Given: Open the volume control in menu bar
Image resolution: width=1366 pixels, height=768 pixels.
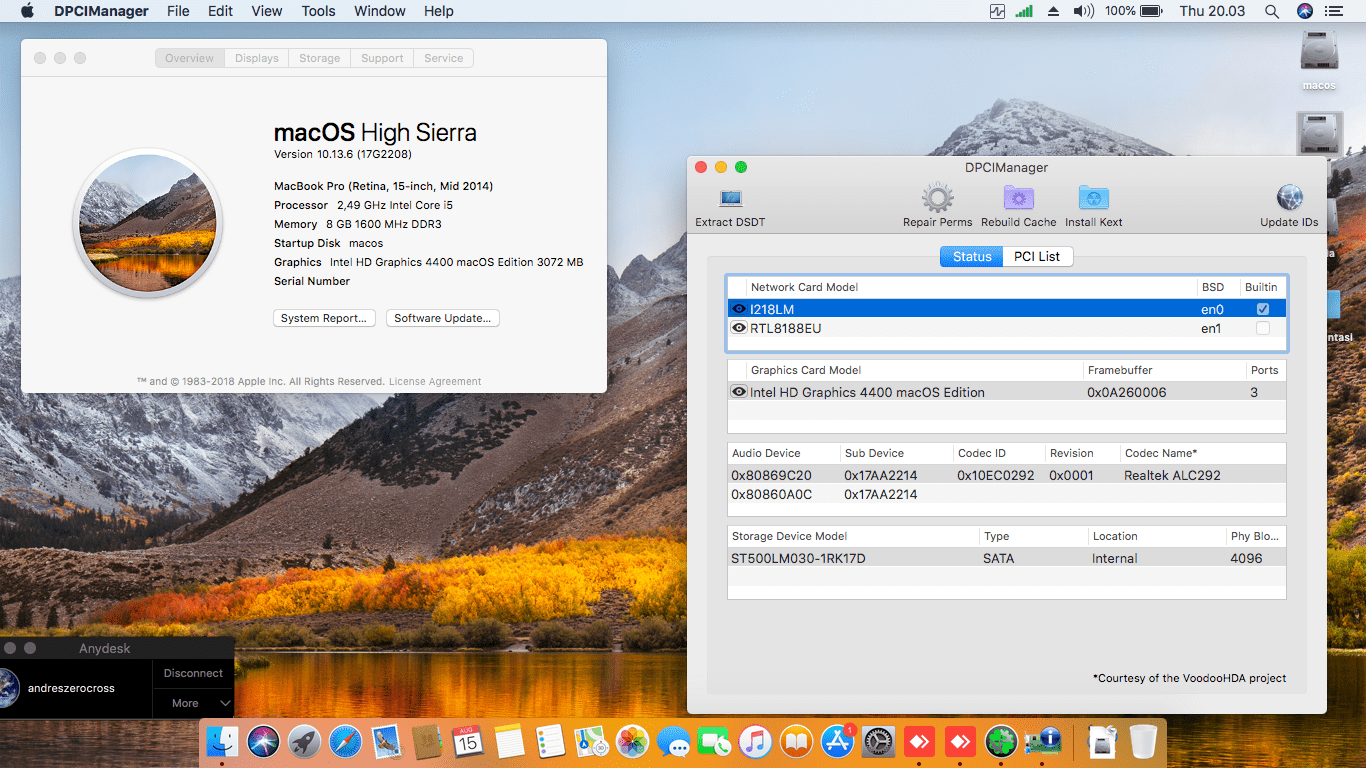Looking at the screenshot, I should pos(1083,11).
